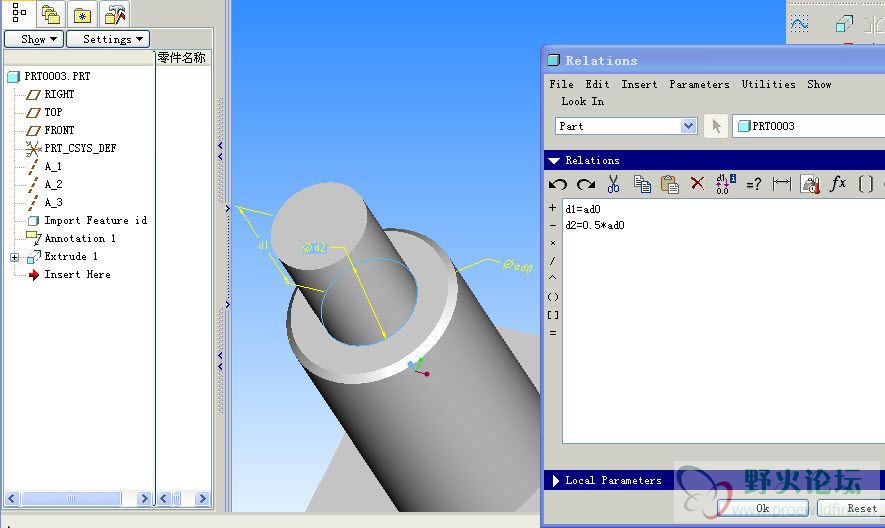Insert parentheses operator in relations editor
Image resolution: width=885 pixels, height=528 pixels.
click(x=553, y=297)
